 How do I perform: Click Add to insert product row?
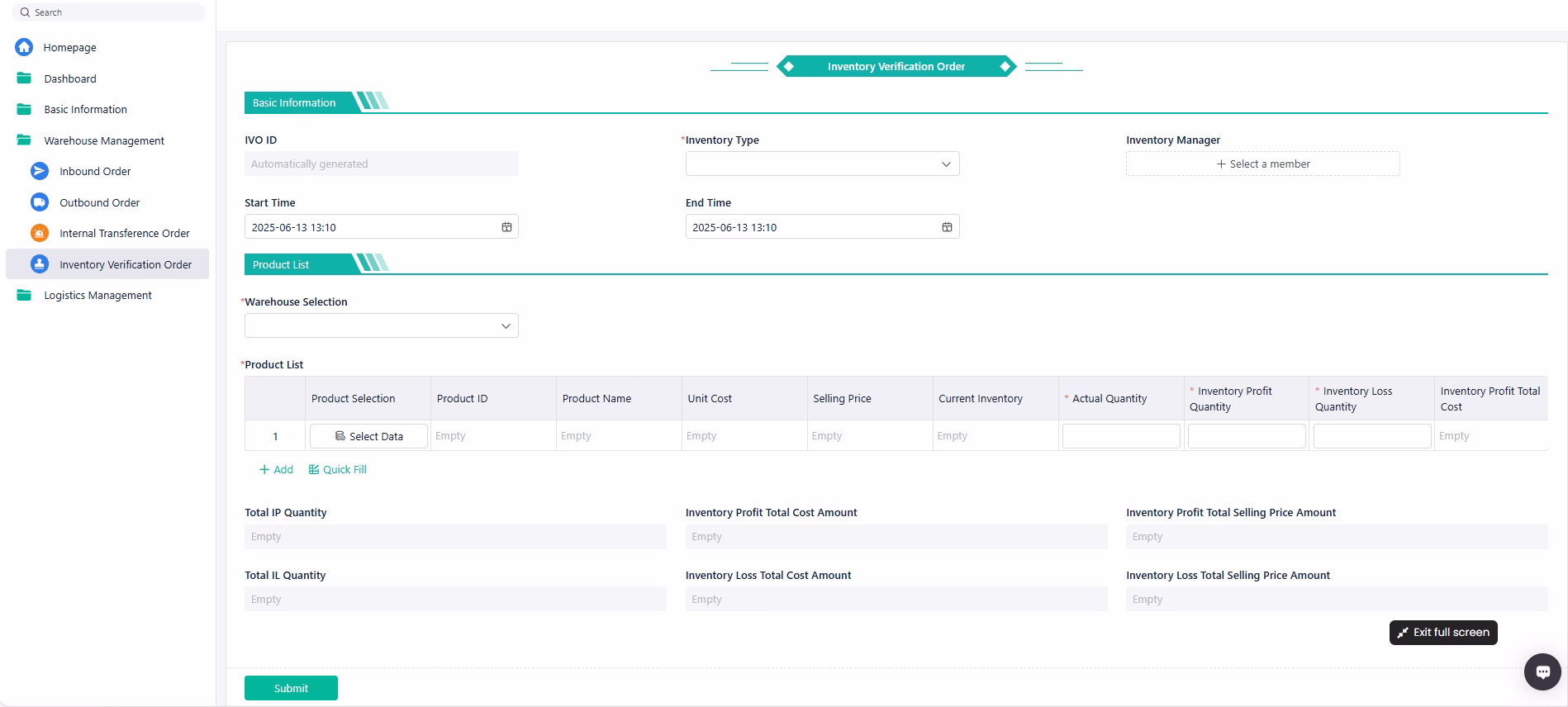point(276,469)
